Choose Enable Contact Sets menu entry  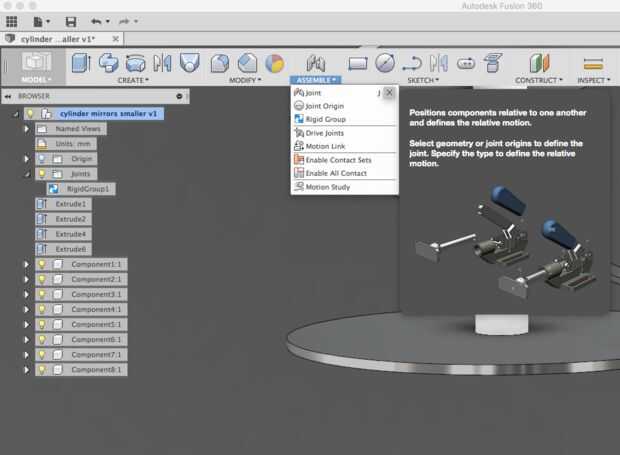(344, 160)
